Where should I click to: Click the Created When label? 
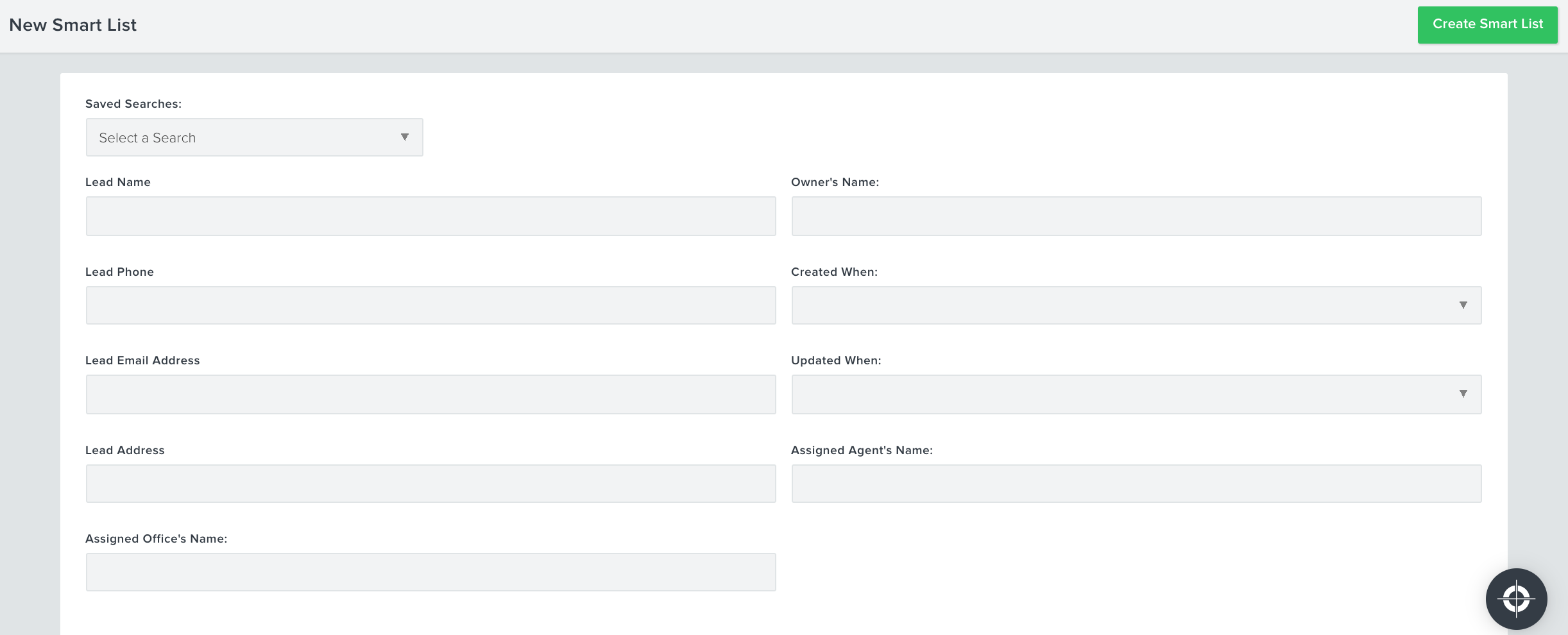(834, 272)
